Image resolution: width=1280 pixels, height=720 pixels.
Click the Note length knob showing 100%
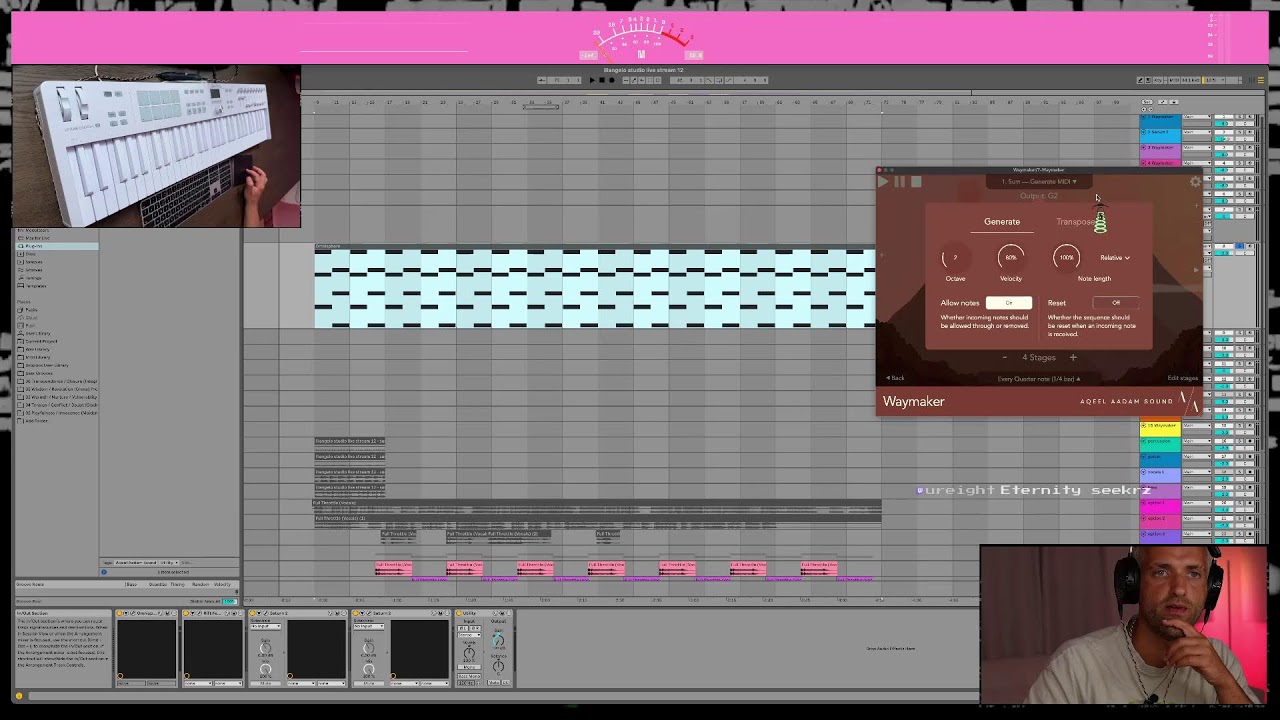pyautogui.click(x=1066, y=258)
